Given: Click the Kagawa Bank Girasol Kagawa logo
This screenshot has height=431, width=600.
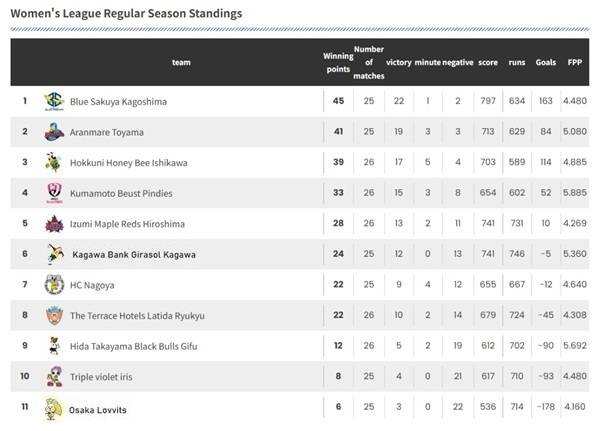Looking at the screenshot, I should click(54, 255).
